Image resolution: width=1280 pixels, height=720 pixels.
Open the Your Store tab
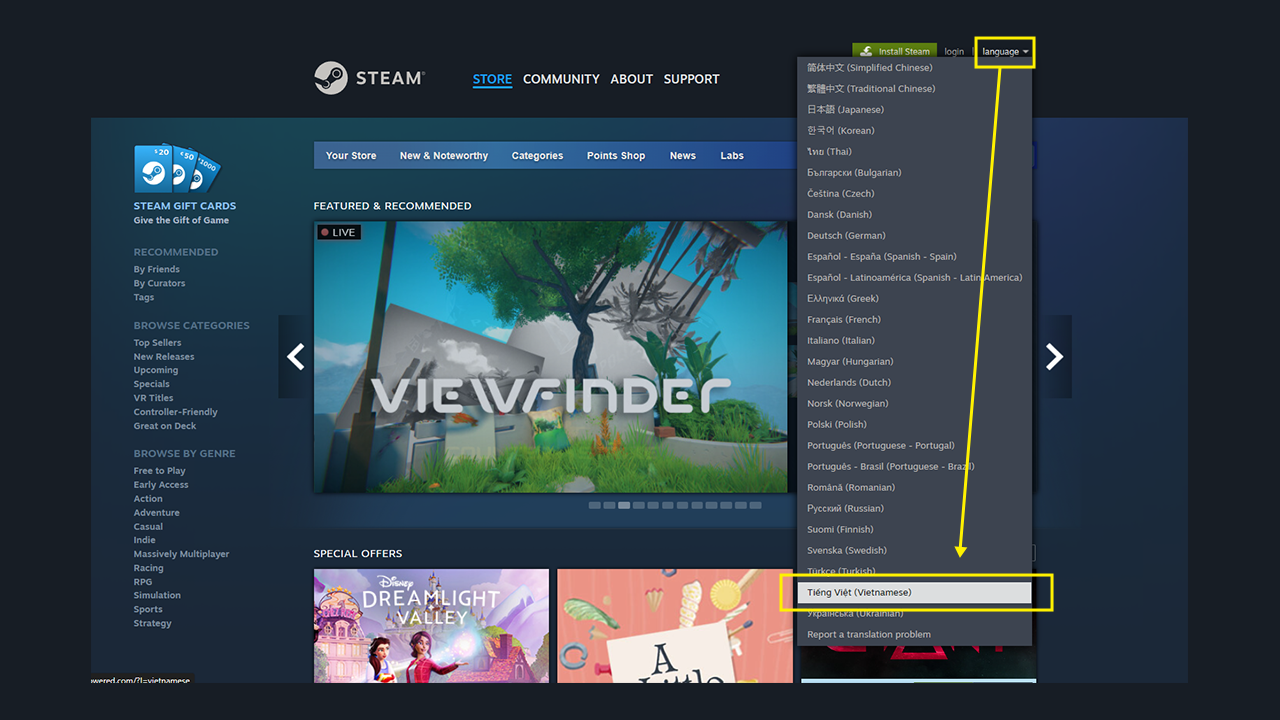(x=351, y=156)
